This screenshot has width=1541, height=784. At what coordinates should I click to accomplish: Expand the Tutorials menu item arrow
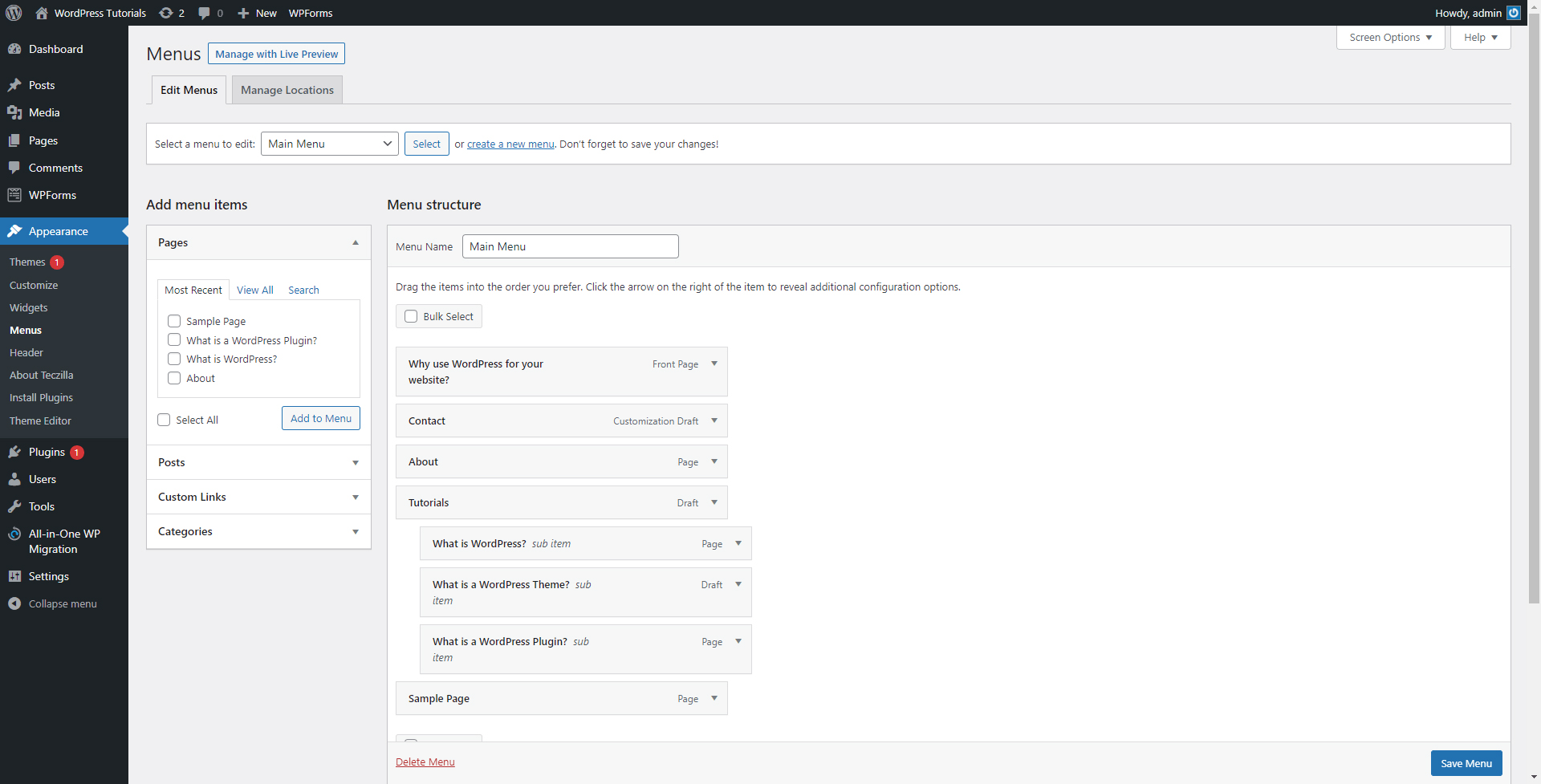(x=714, y=502)
